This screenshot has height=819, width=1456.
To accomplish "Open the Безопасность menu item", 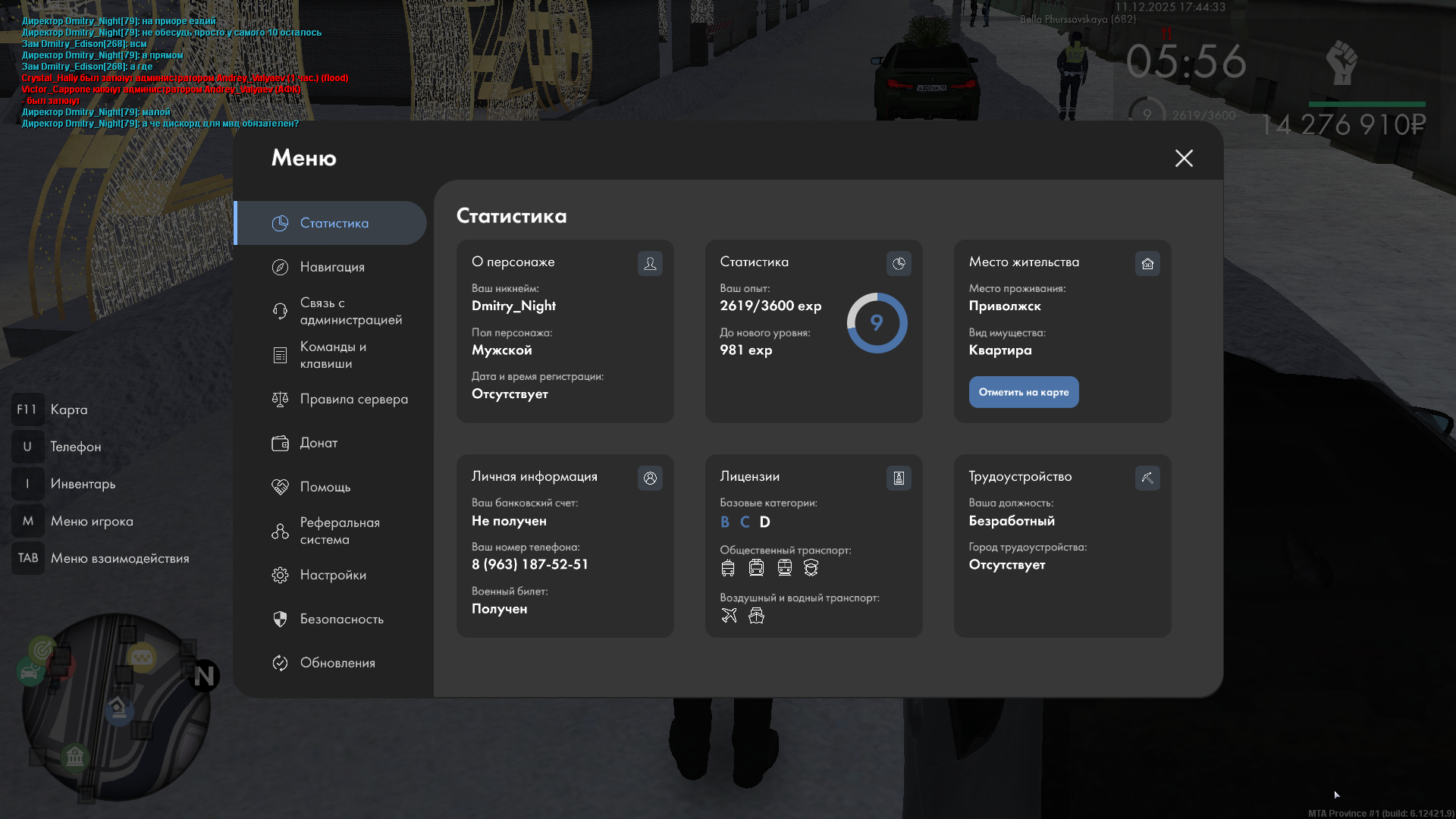I will 341,619.
